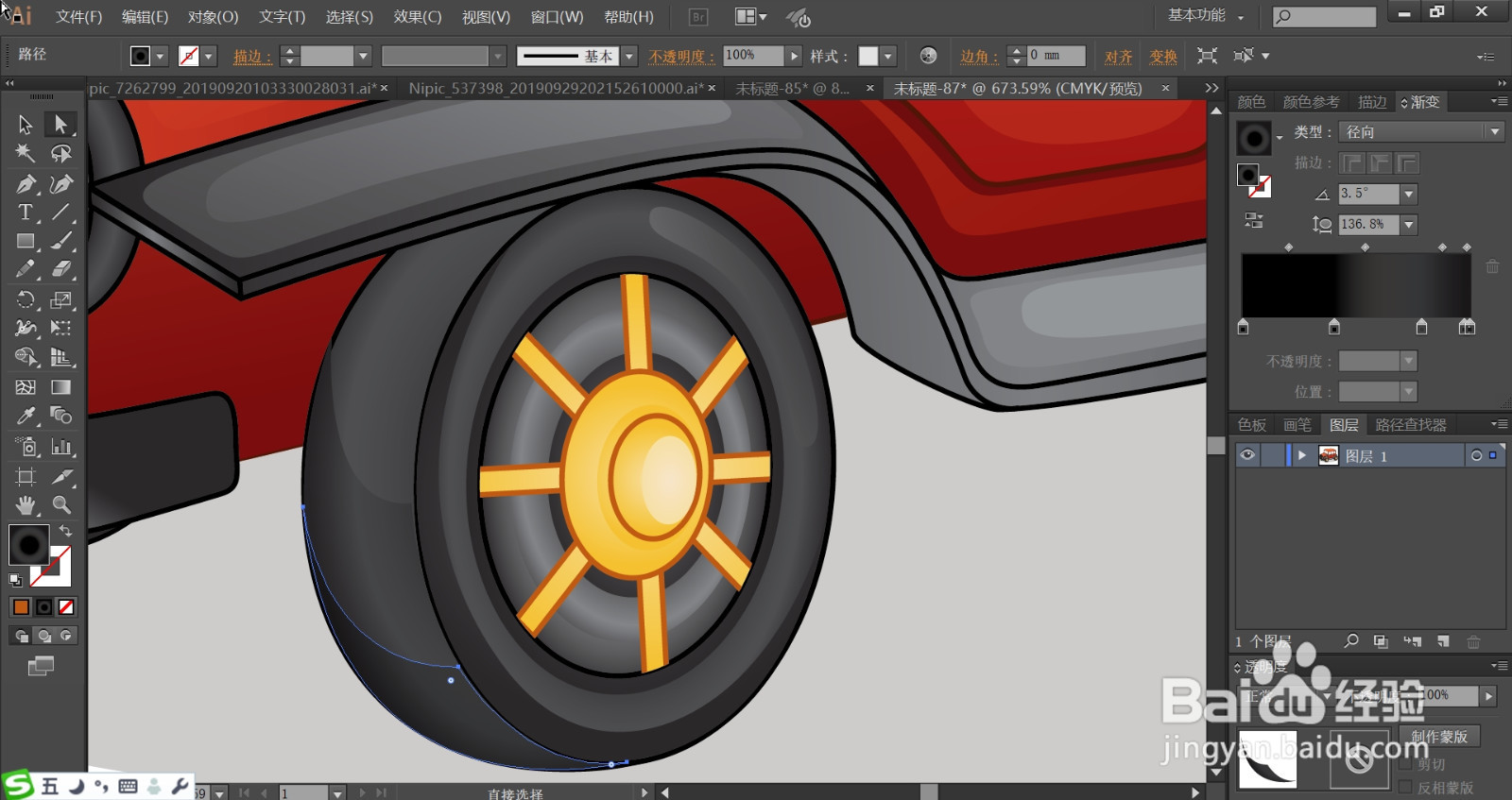Click the locate object icon in Layers panel
This screenshot has height=800, width=1512.
coord(1351,641)
